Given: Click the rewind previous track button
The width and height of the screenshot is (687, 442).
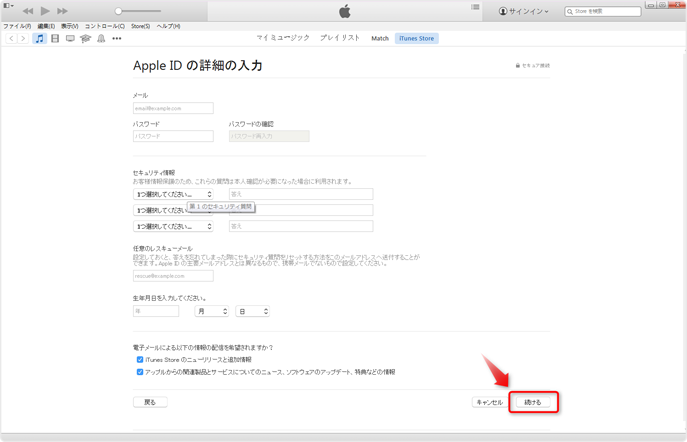Looking at the screenshot, I should pos(28,11).
